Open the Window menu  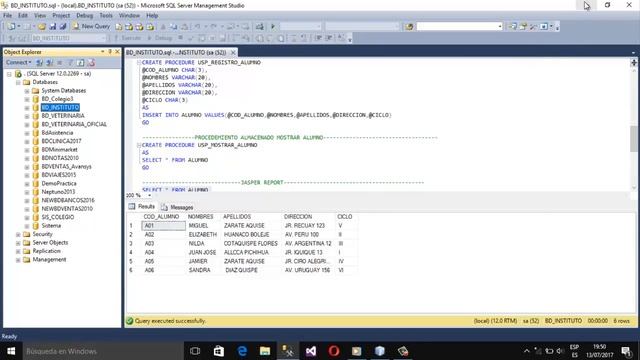pyautogui.click(x=129, y=16)
